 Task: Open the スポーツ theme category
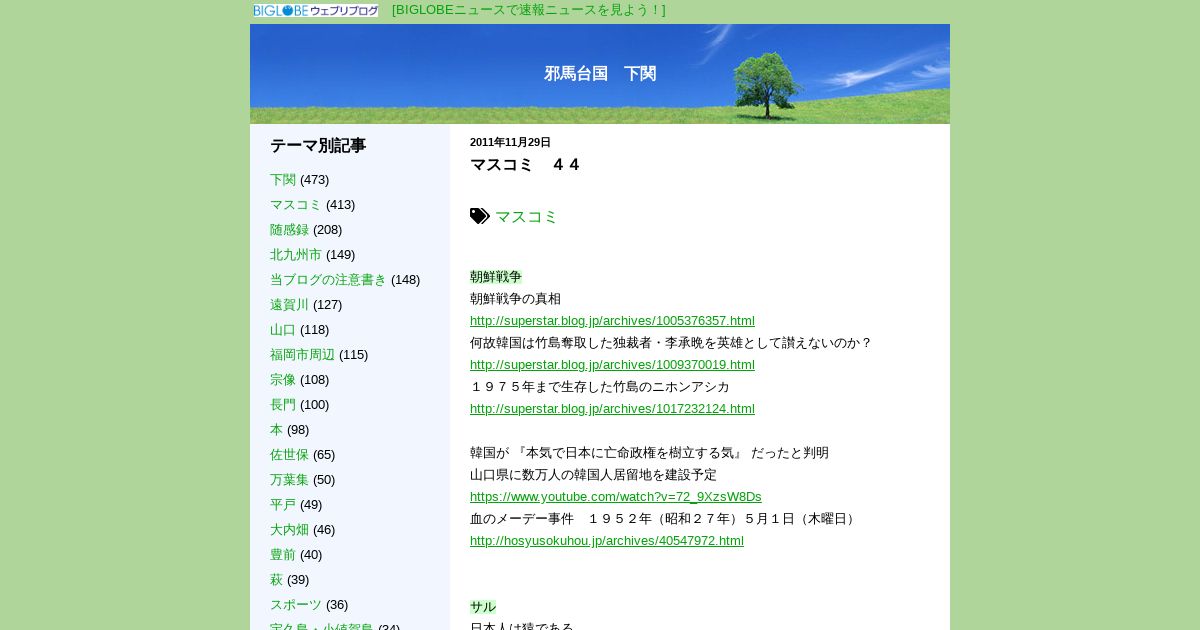(x=296, y=605)
